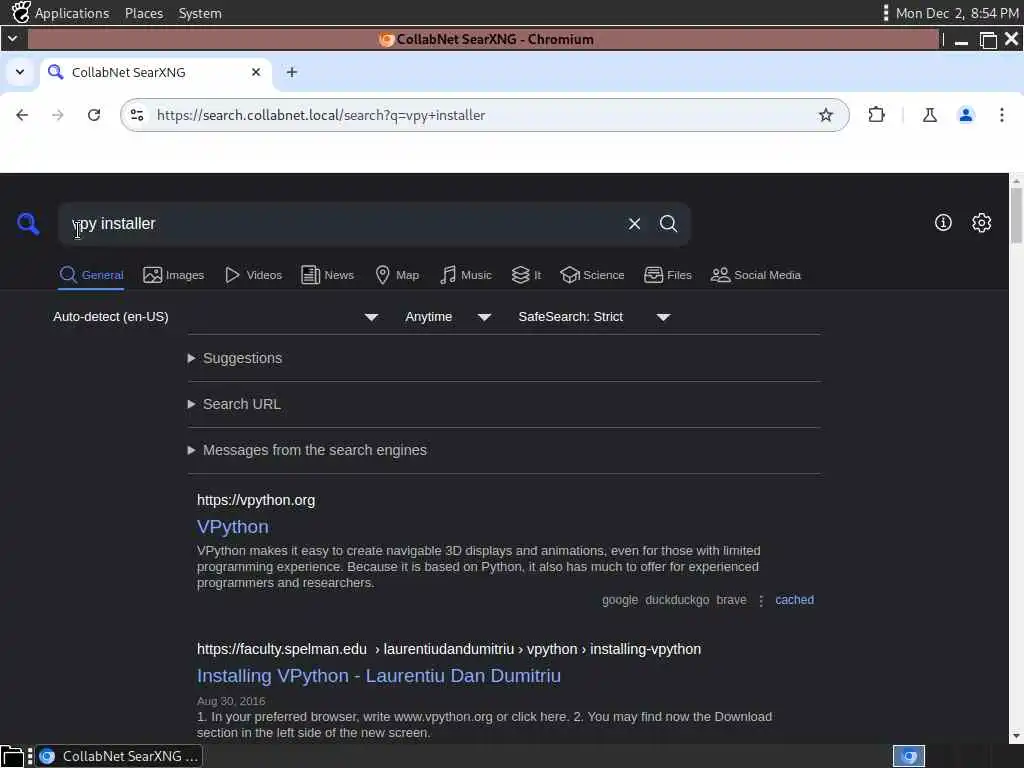Click the page vertical scrollbar thumb
The image size is (1024, 768).
coord(1016,216)
